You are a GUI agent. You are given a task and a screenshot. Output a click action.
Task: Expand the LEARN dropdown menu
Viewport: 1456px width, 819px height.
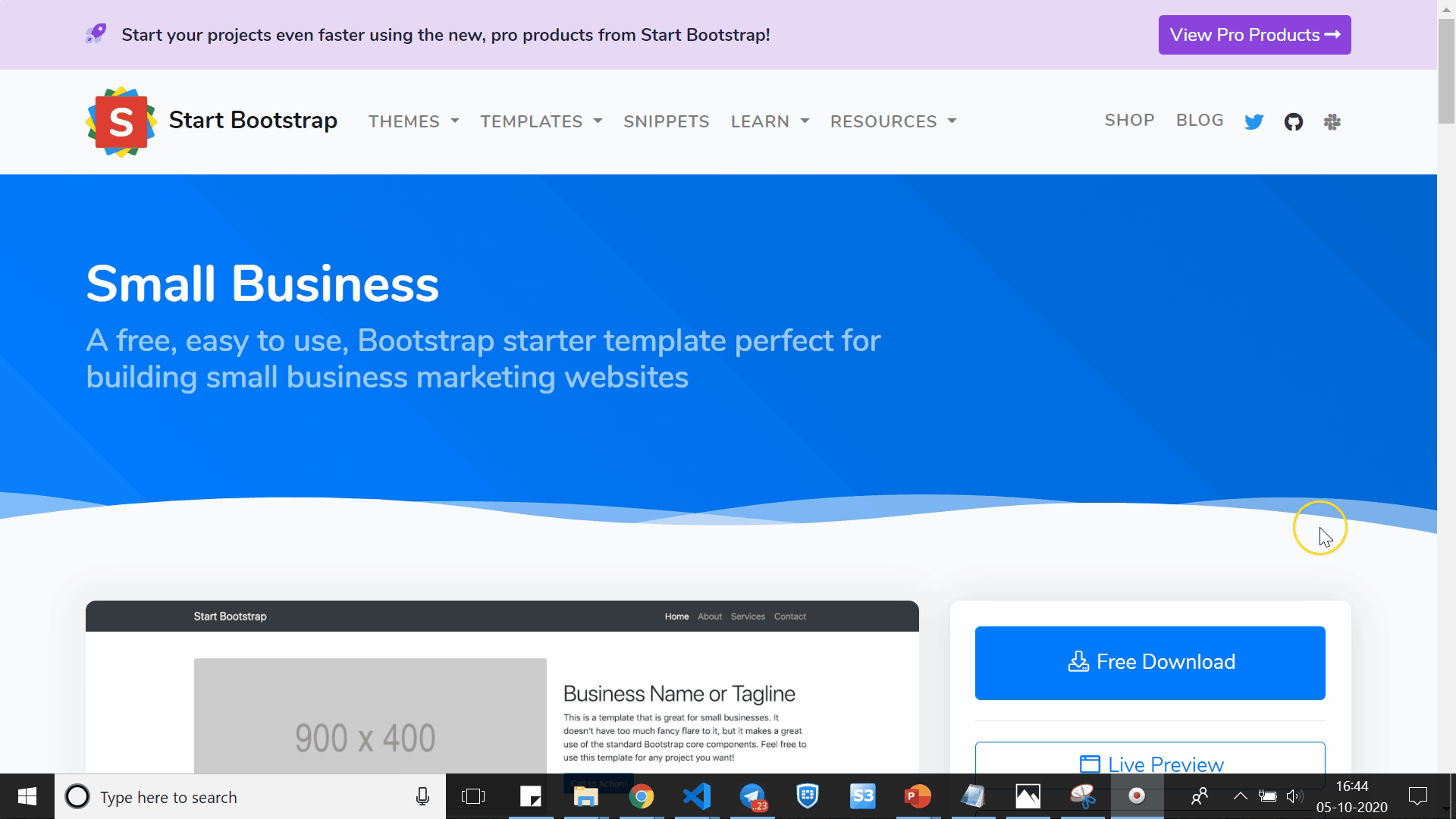tap(770, 121)
